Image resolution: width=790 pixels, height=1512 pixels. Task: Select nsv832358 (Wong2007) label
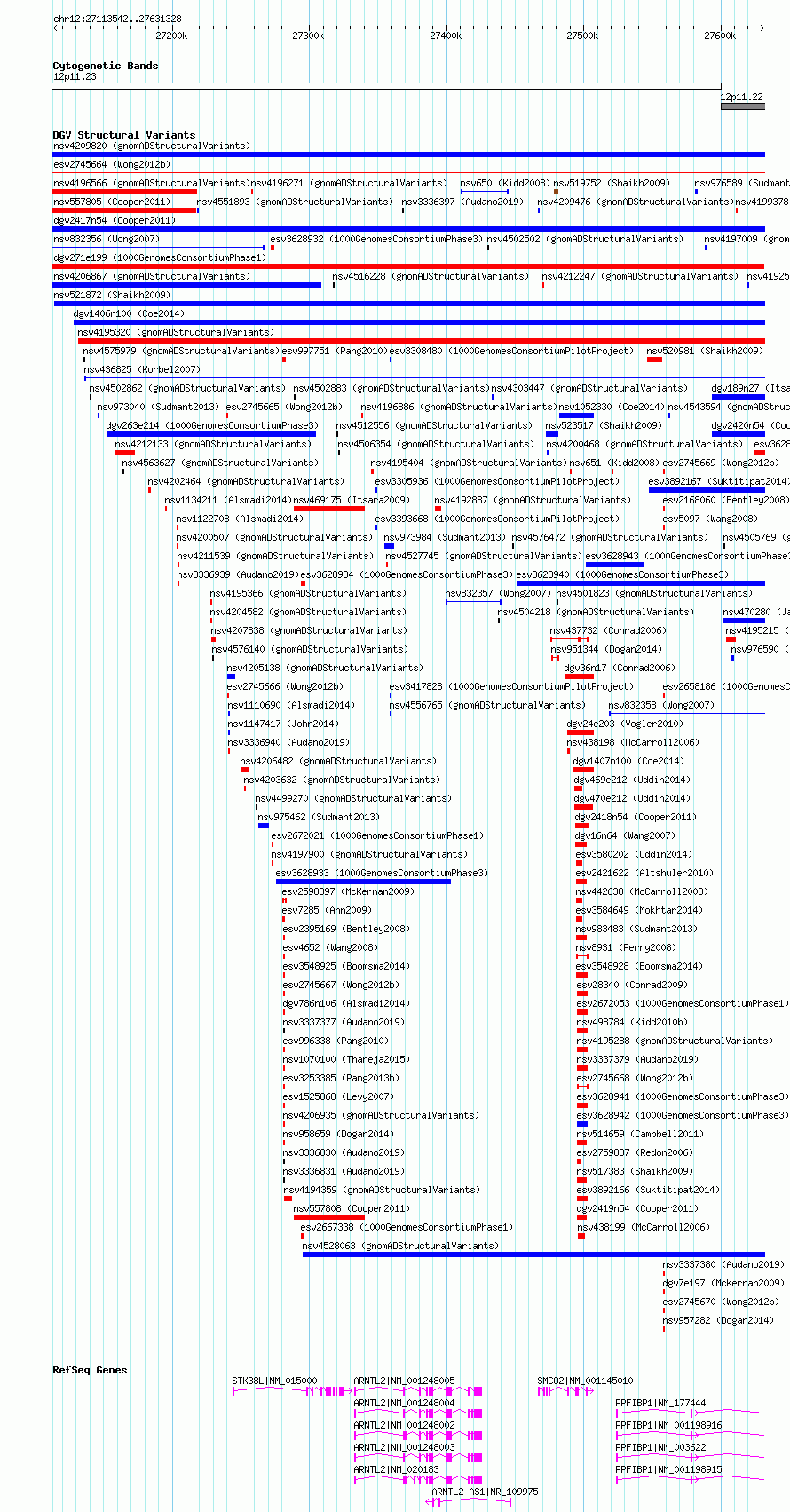point(662,705)
